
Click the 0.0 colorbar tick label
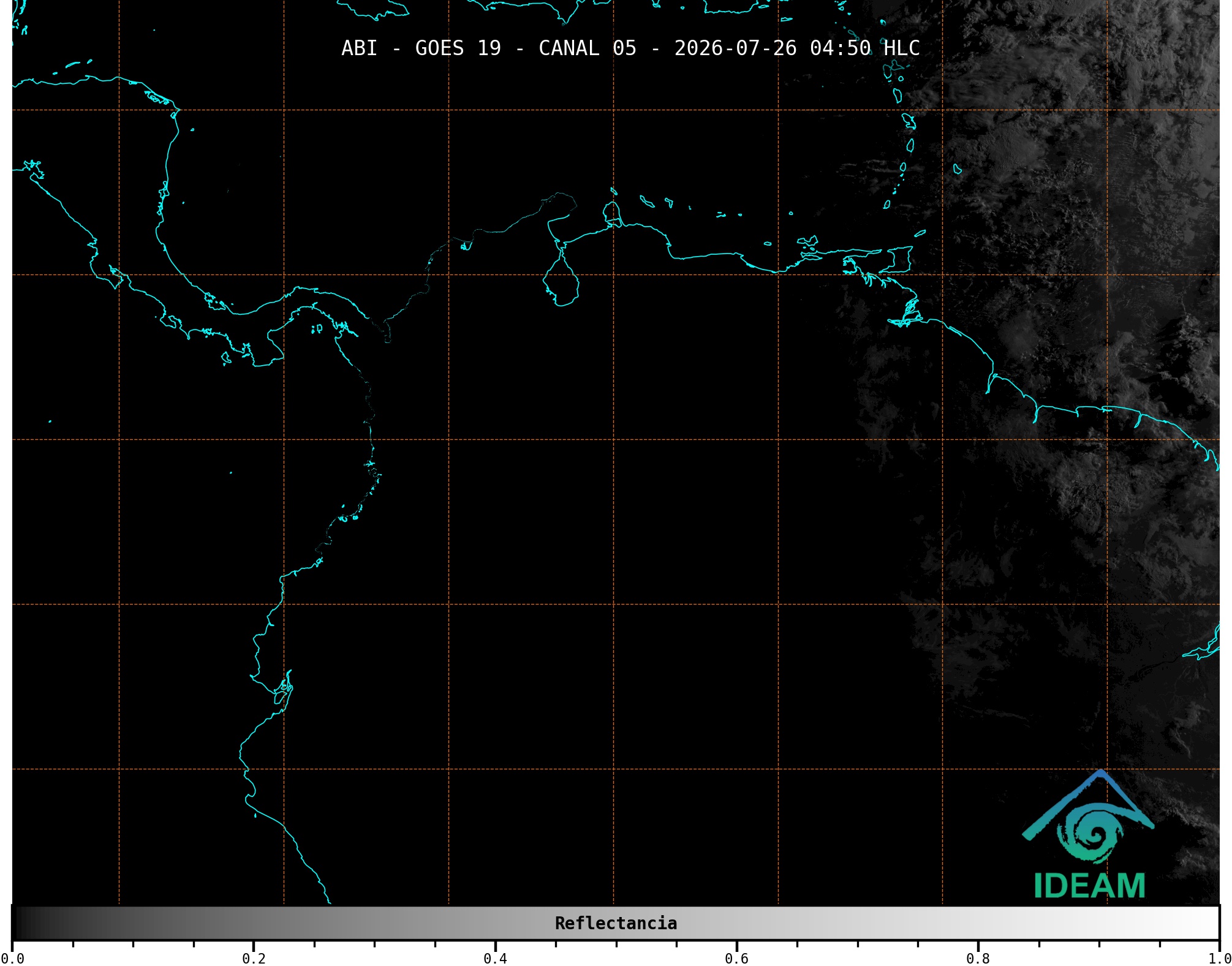coord(12,959)
